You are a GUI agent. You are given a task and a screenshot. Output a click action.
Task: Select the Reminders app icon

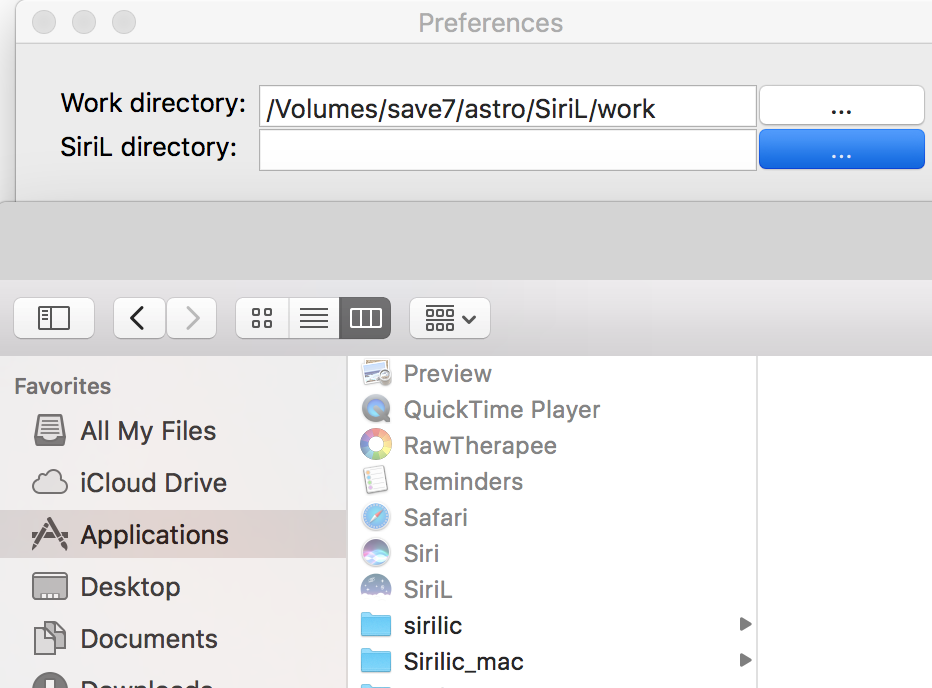pyautogui.click(x=376, y=481)
